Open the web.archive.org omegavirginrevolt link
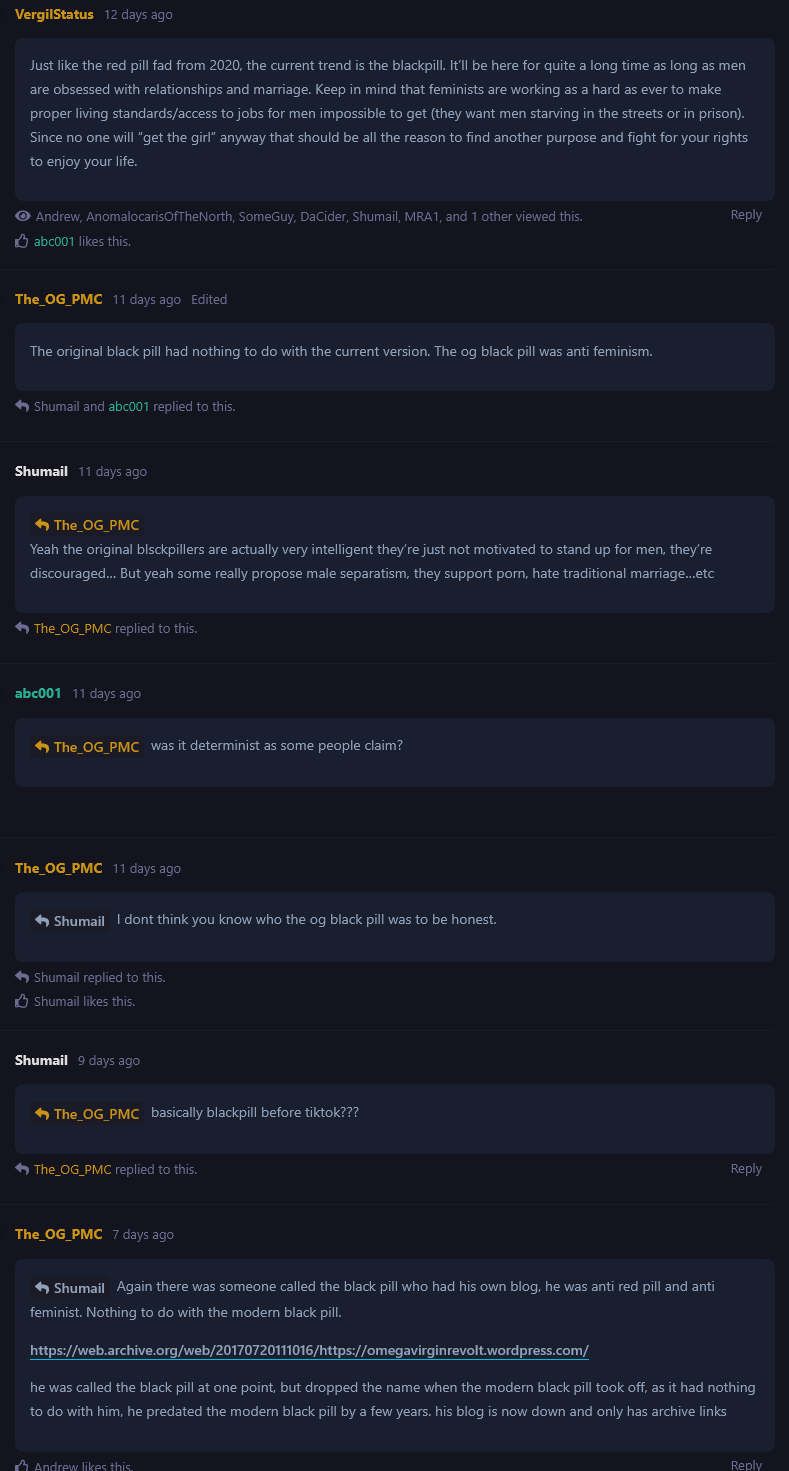The image size is (789, 1471). pos(309,1350)
